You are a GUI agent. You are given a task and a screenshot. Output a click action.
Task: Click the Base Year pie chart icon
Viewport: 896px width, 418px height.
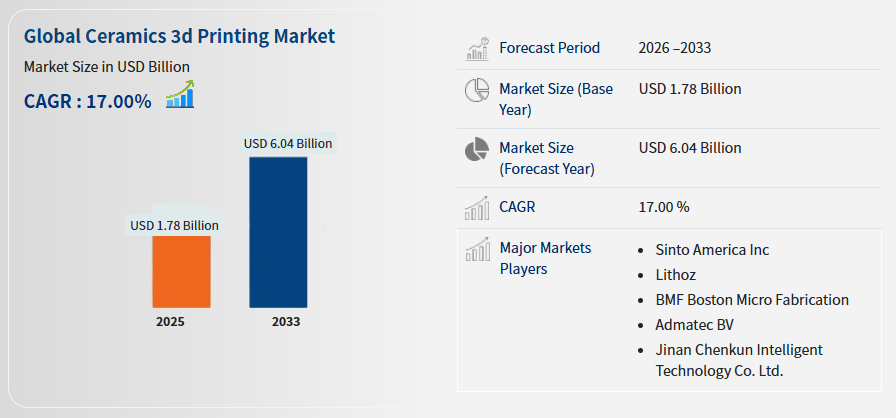[x=476, y=90]
